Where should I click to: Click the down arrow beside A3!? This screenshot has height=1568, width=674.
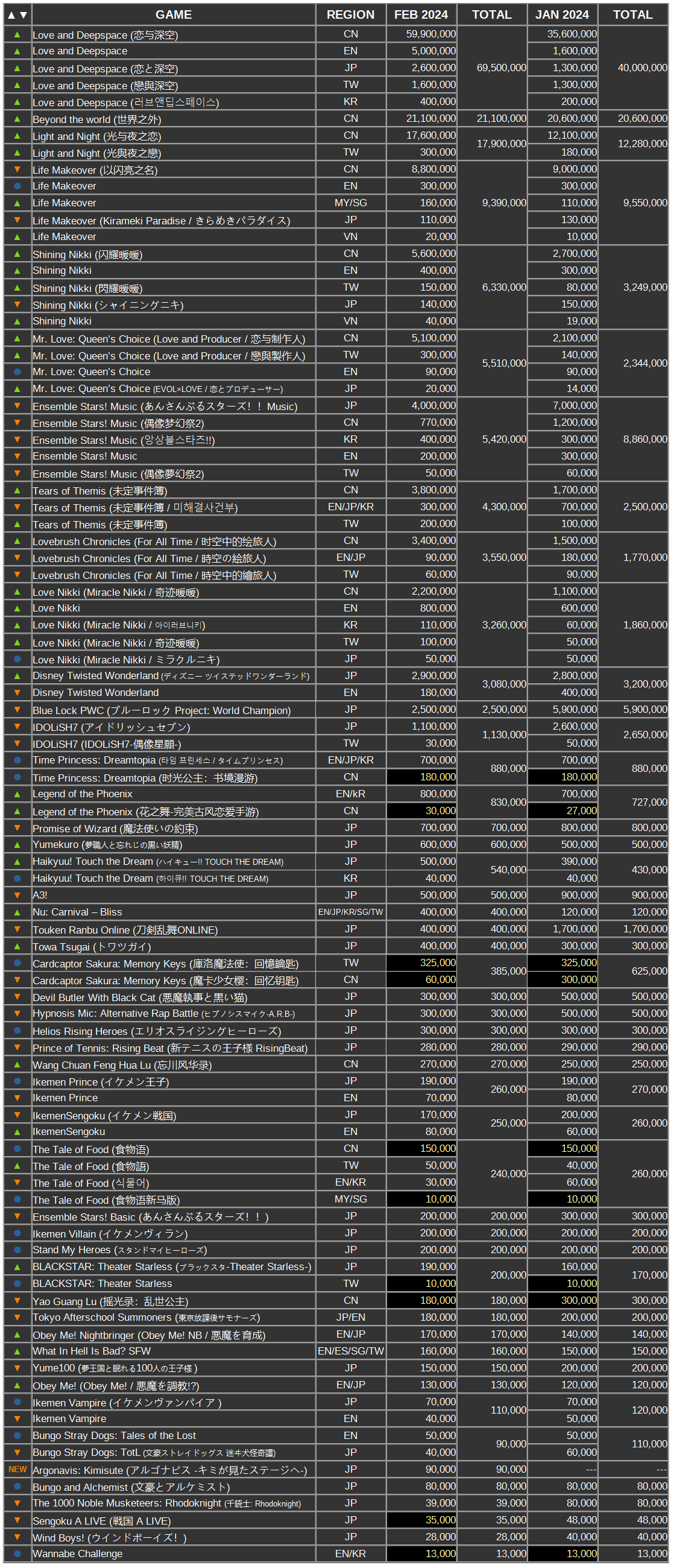(17, 895)
